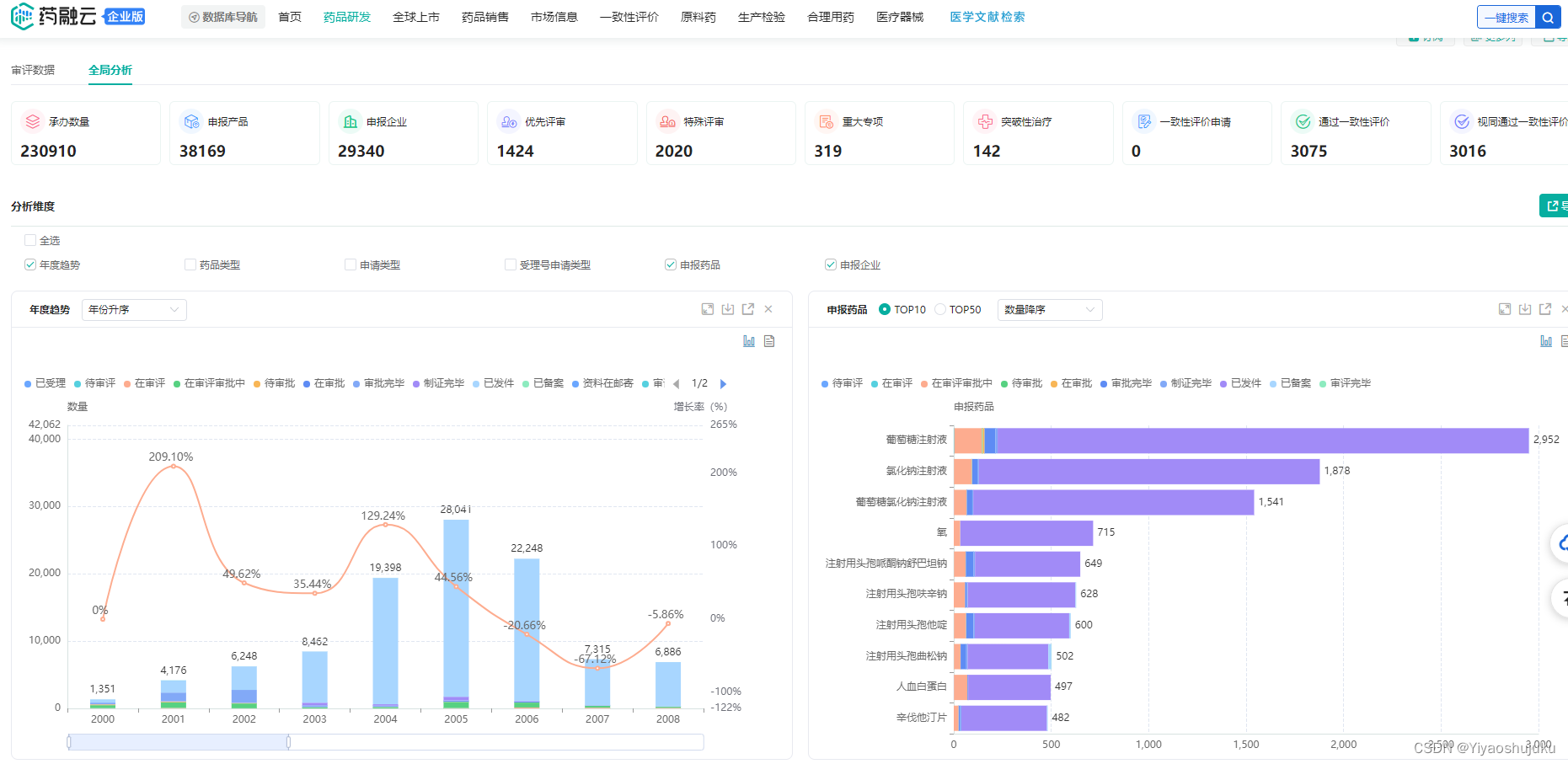Check the 全选 checkbox
The width and height of the screenshot is (1568, 764).
pyautogui.click(x=30, y=240)
